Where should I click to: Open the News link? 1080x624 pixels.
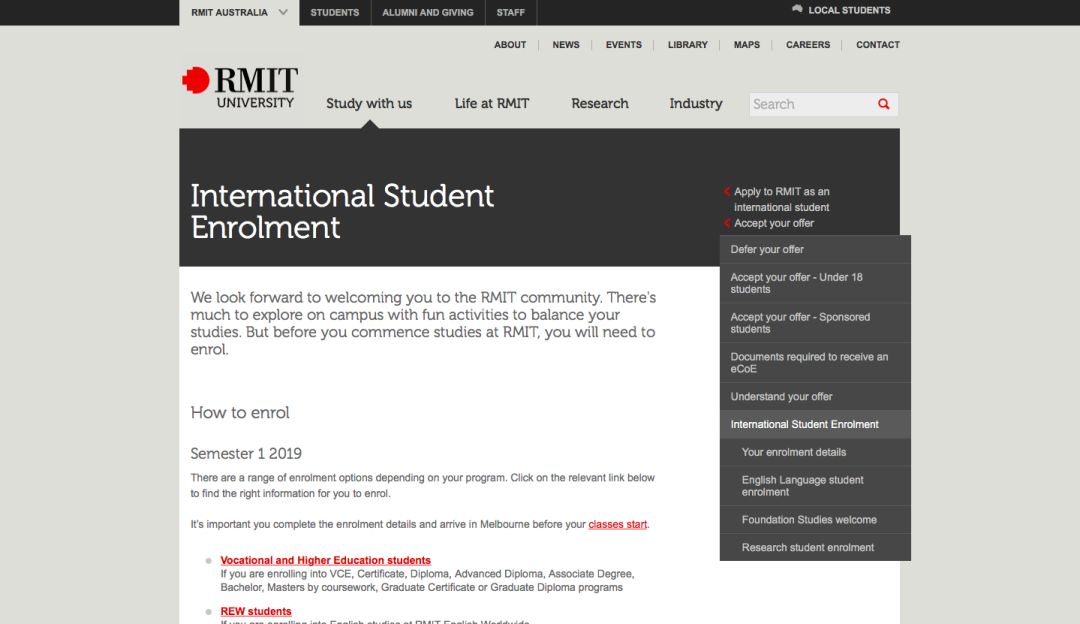coord(565,45)
